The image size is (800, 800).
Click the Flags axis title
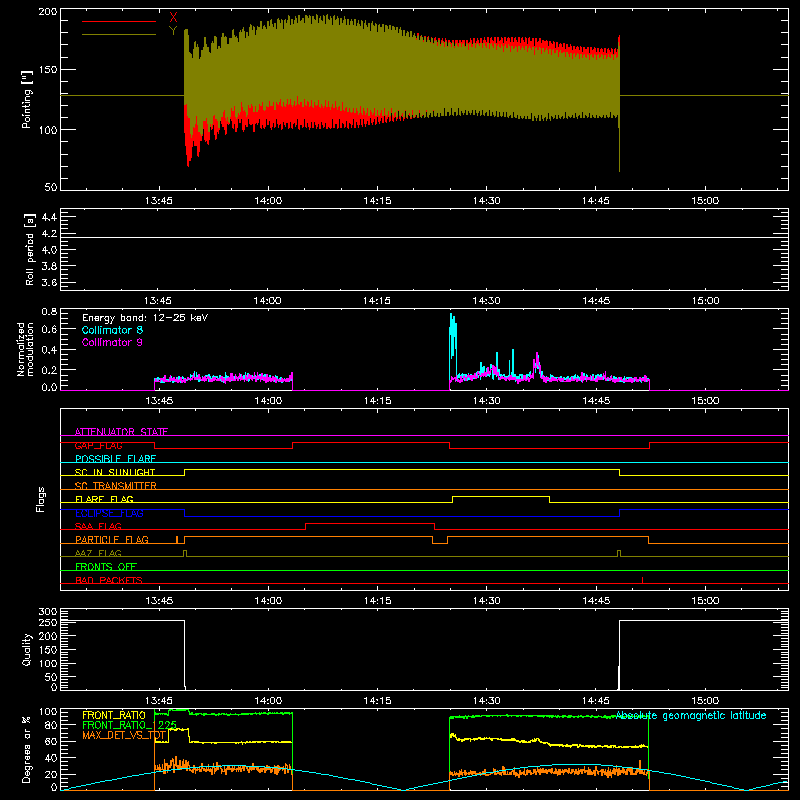click(41, 499)
